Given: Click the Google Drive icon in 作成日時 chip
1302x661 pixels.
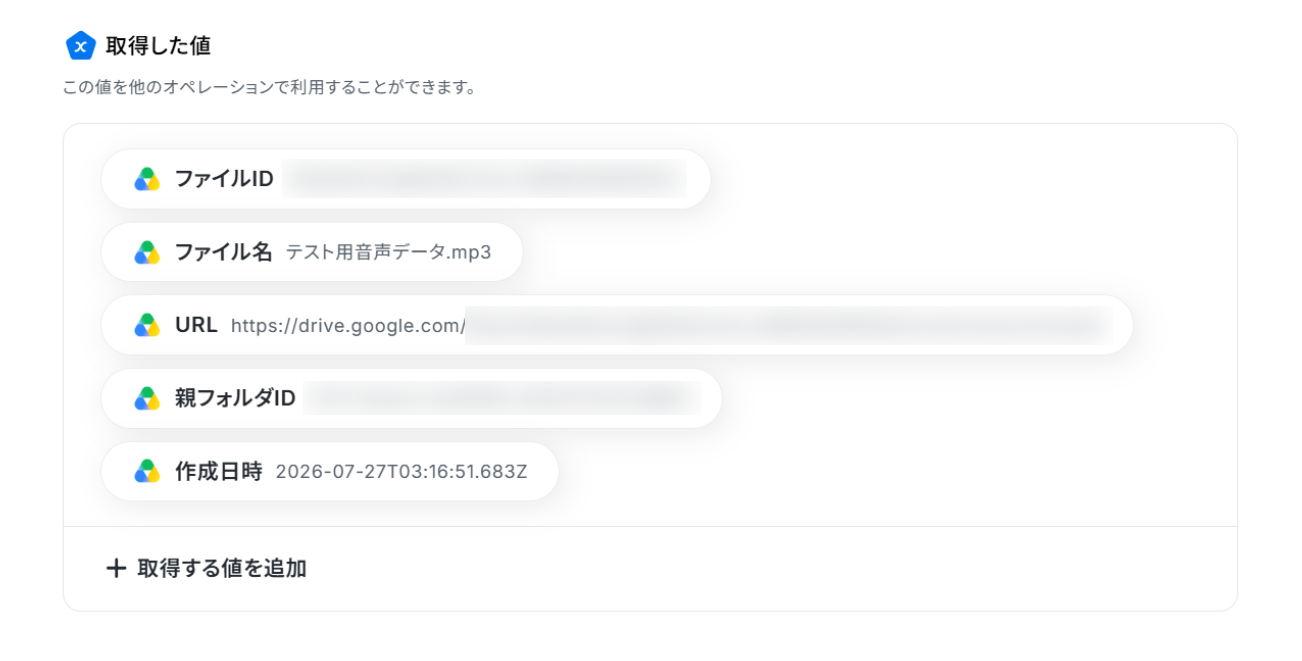Looking at the screenshot, I should 147,471.
